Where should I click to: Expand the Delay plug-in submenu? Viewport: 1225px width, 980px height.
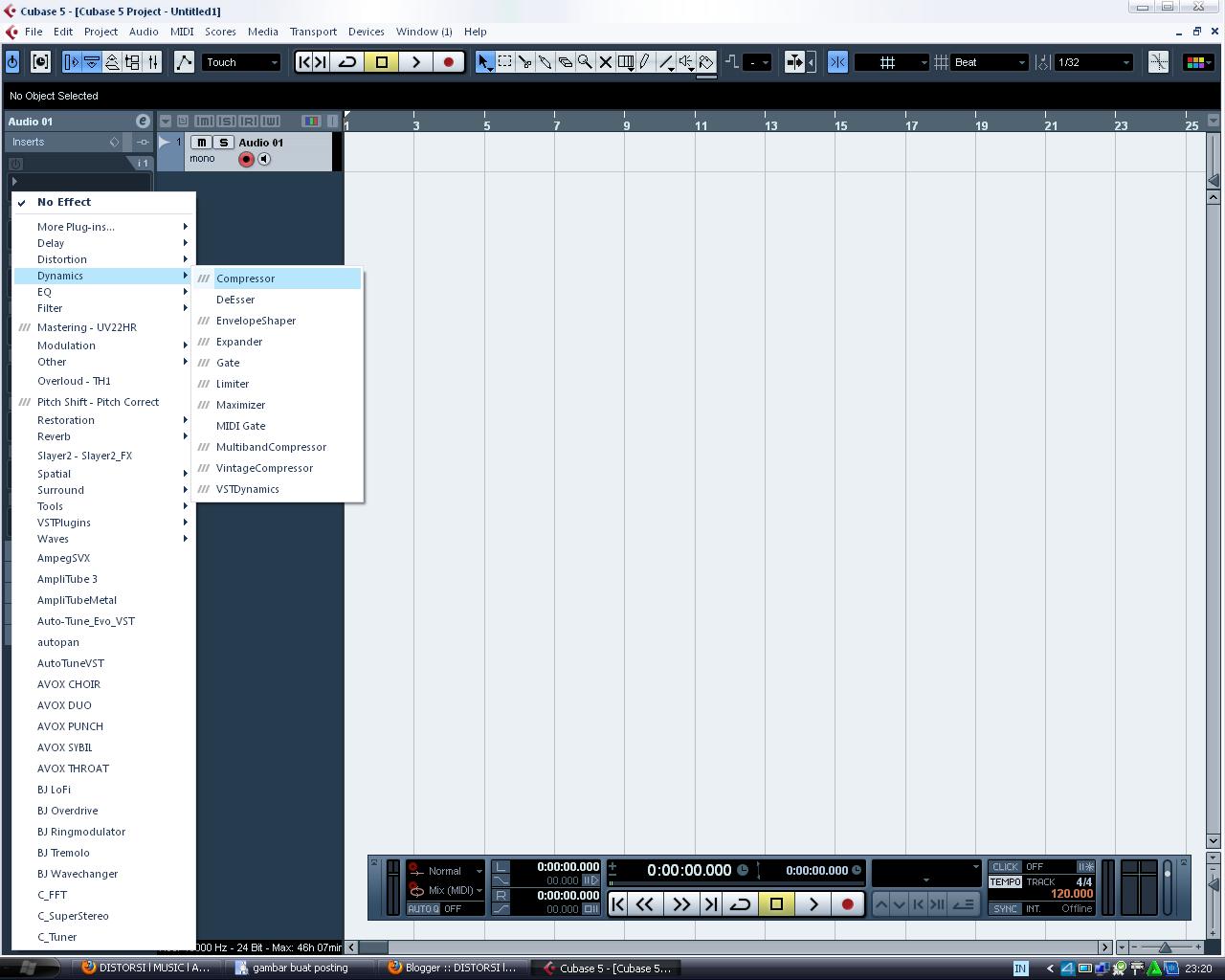coord(104,243)
